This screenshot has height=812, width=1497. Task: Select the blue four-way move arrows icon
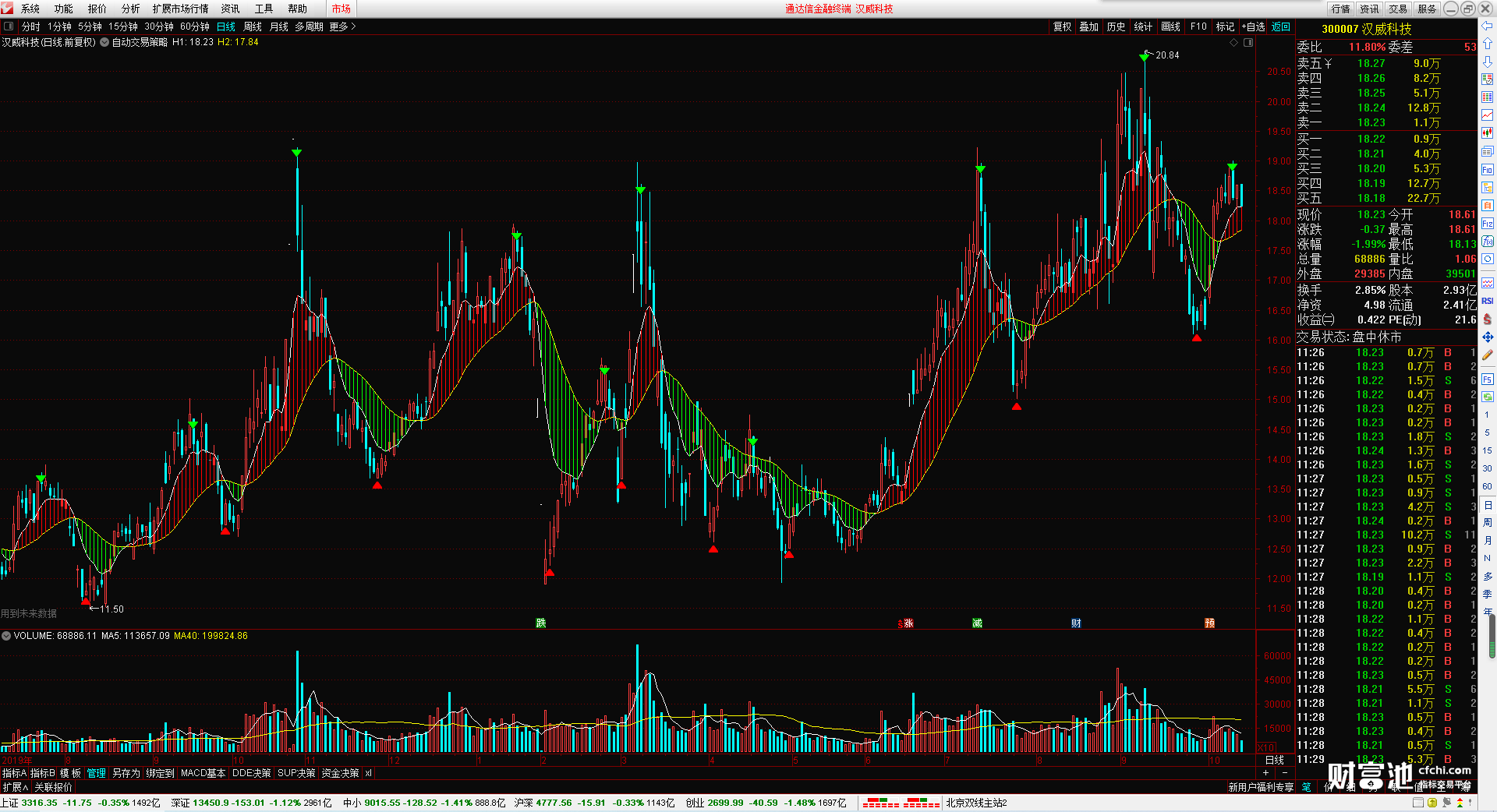(x=1488, y=337)
